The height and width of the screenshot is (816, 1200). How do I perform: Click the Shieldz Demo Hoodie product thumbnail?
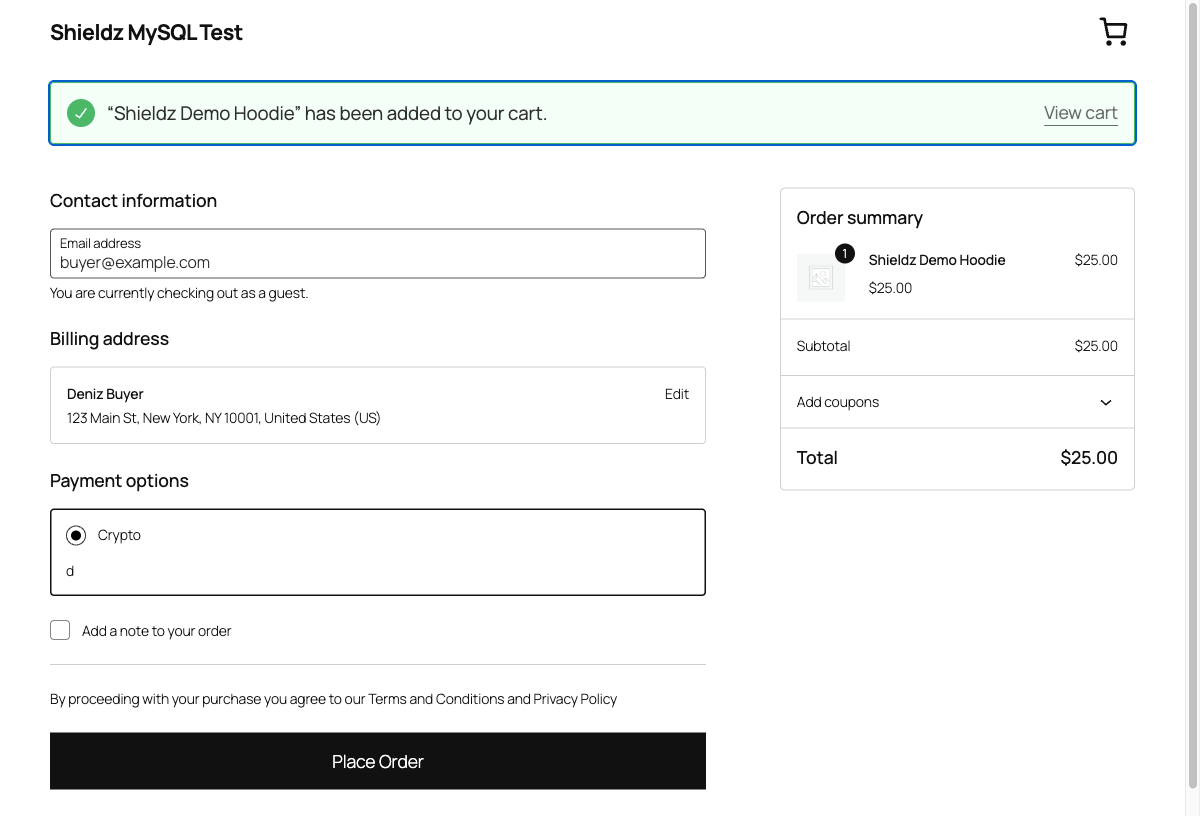pos(821,277)
